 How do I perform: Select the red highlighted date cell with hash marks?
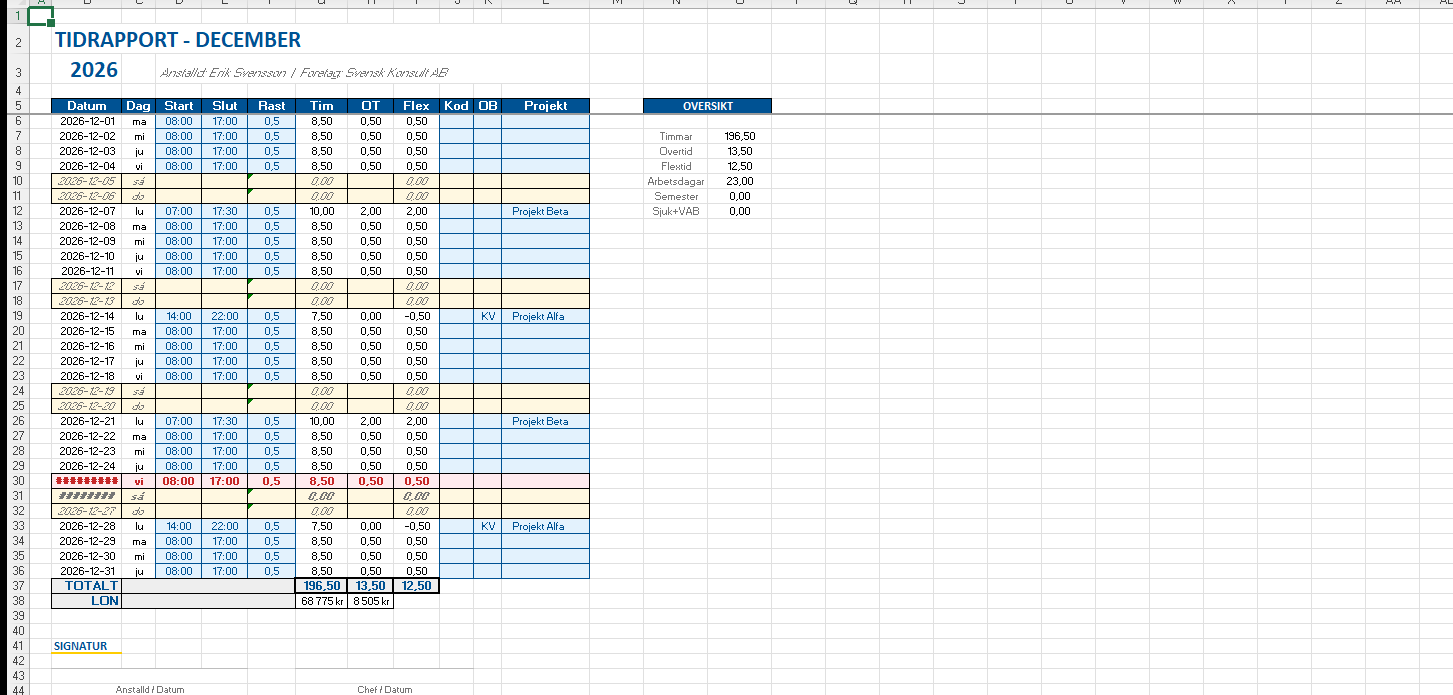pyautogui.click(x=86, y=481)
